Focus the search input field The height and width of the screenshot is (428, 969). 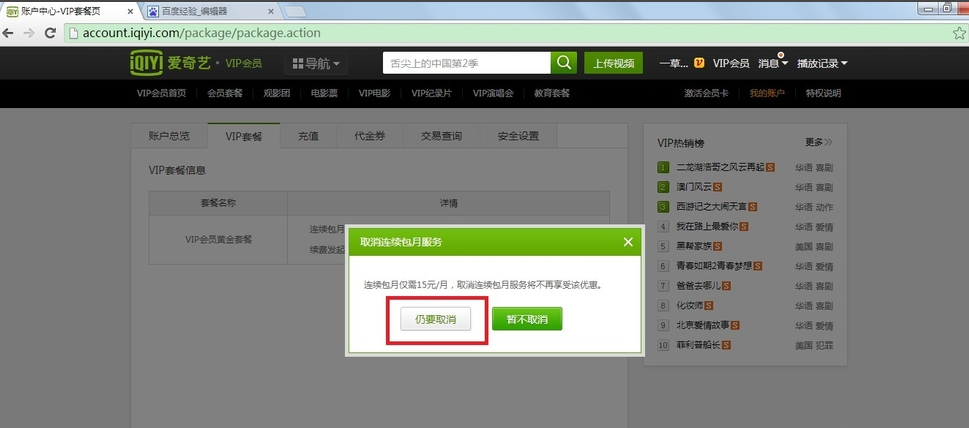(467, 63)
